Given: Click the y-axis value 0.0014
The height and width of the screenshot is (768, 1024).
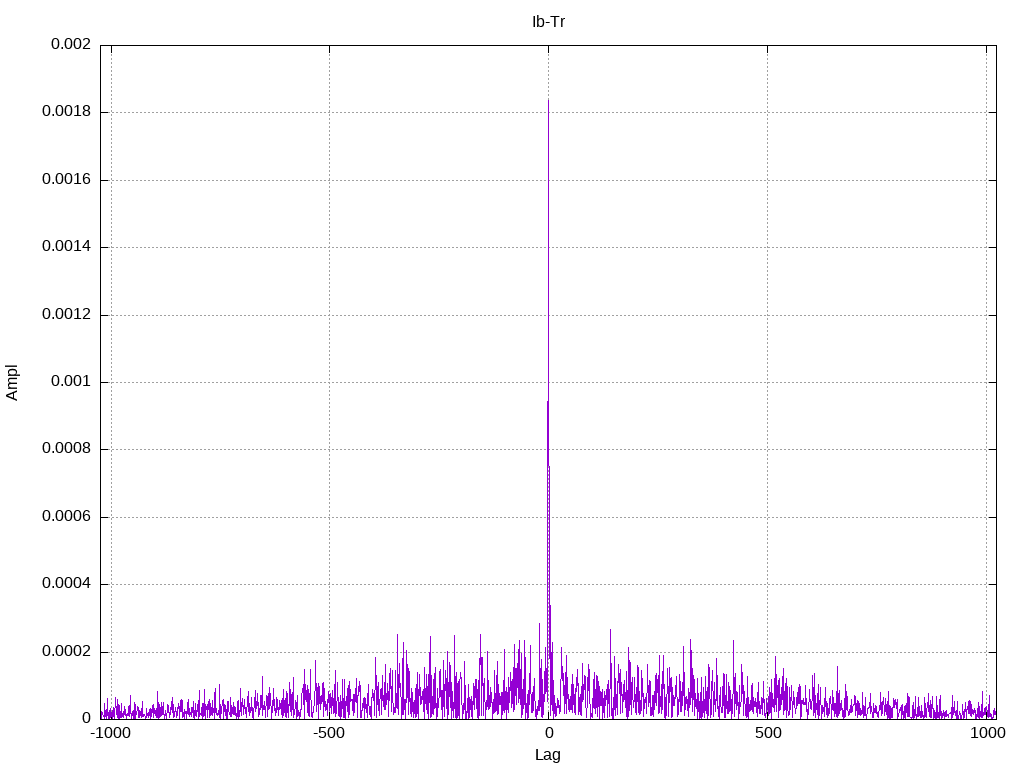Looking at the screenshot, I should pyautogui.click(x=66, y=247).
